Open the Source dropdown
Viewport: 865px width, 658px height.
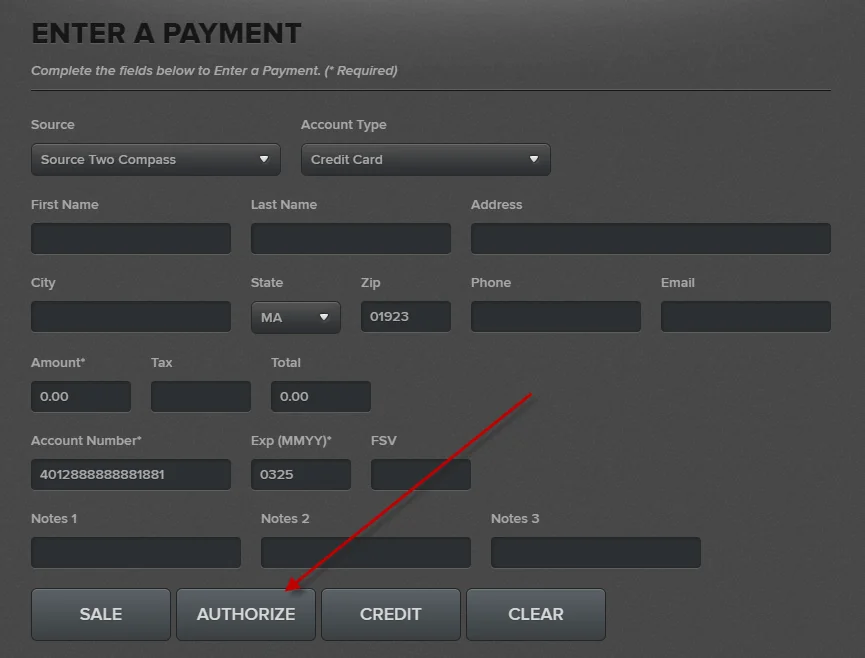pyautogui.click(x=155, y=159)
